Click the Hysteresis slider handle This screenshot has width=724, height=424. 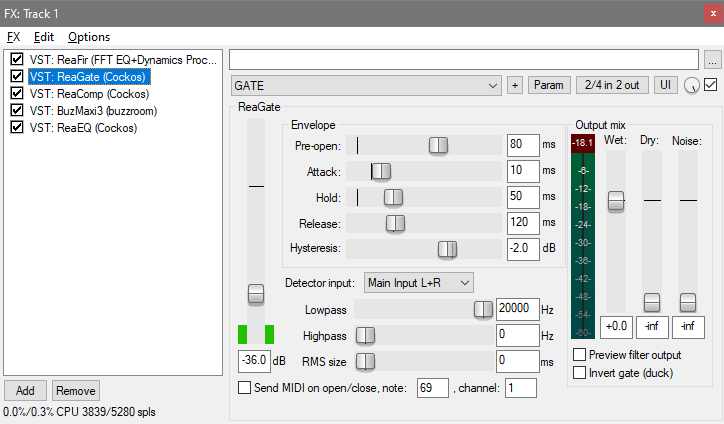coord(447,249)
